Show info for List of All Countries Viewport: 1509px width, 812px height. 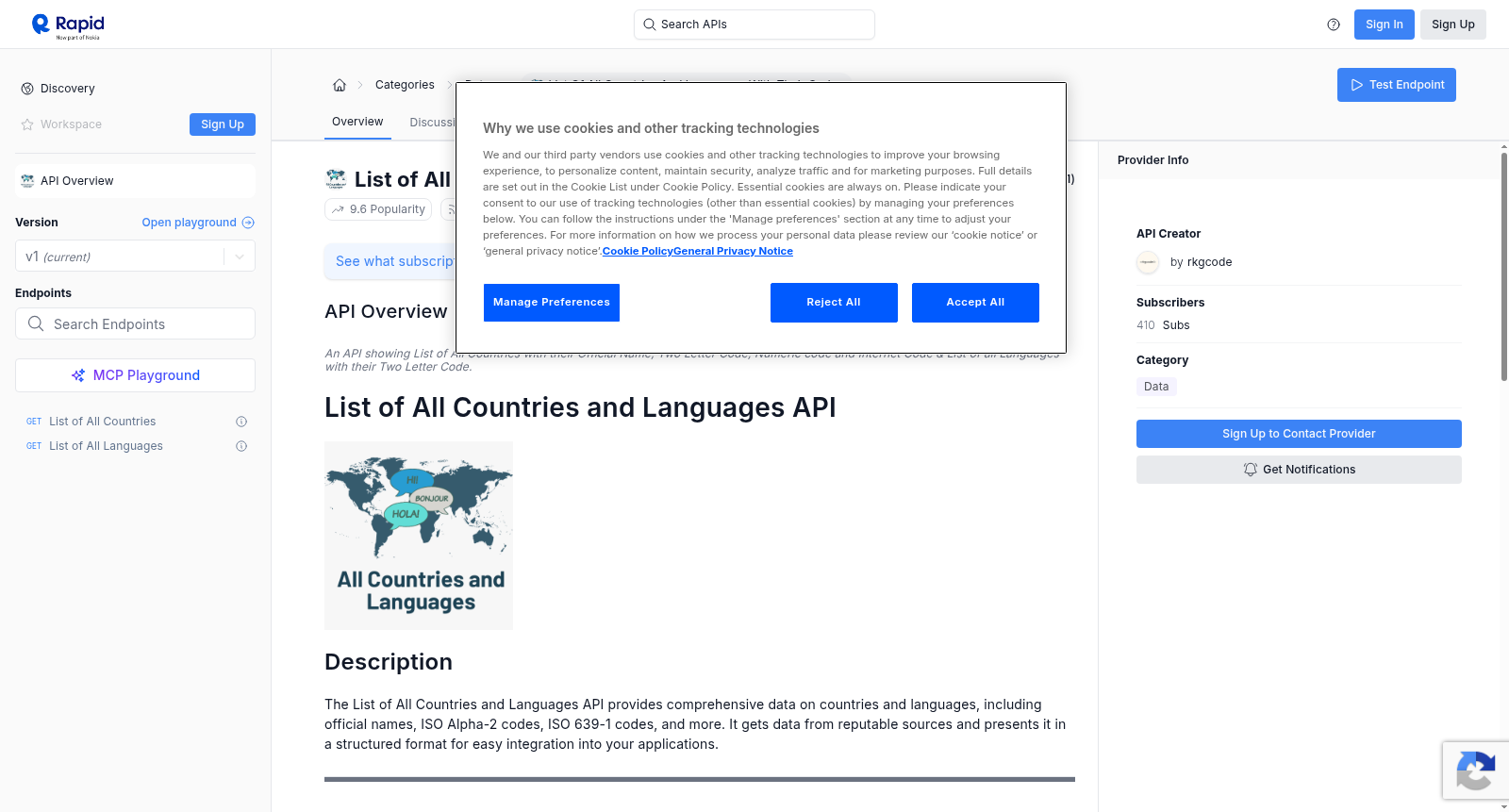pyautogui.click(x=241, y=422)
